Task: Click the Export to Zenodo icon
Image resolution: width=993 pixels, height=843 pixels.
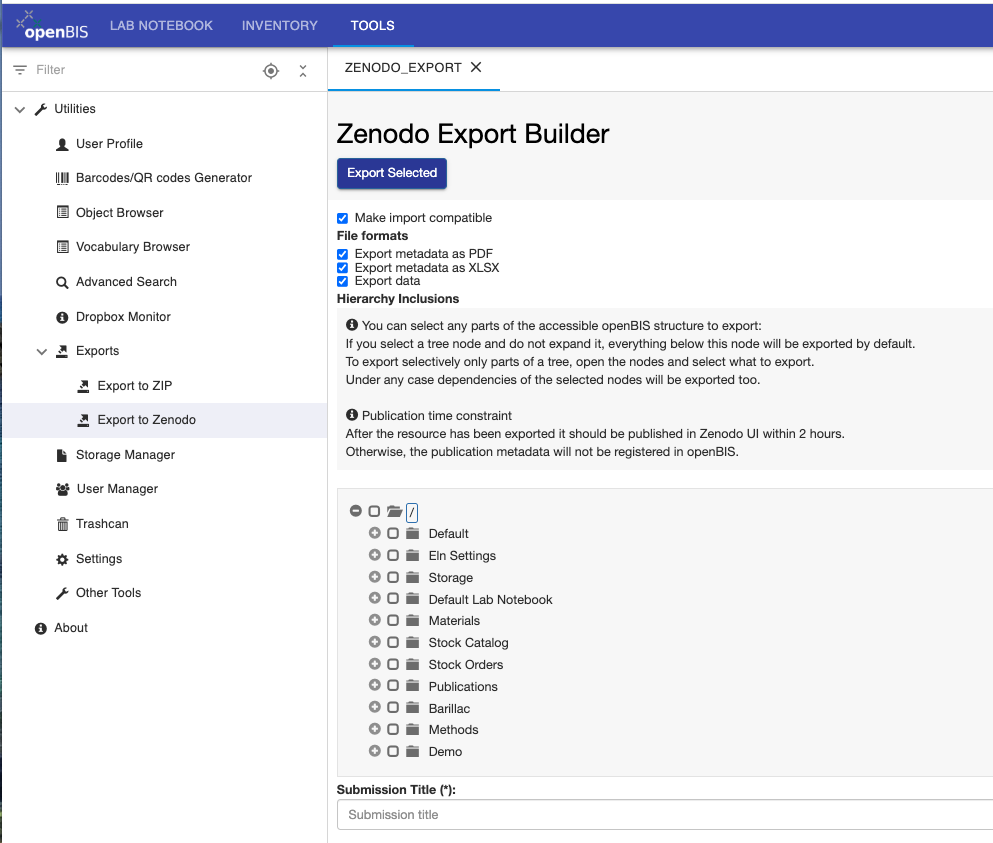Action: coord(83,420)
